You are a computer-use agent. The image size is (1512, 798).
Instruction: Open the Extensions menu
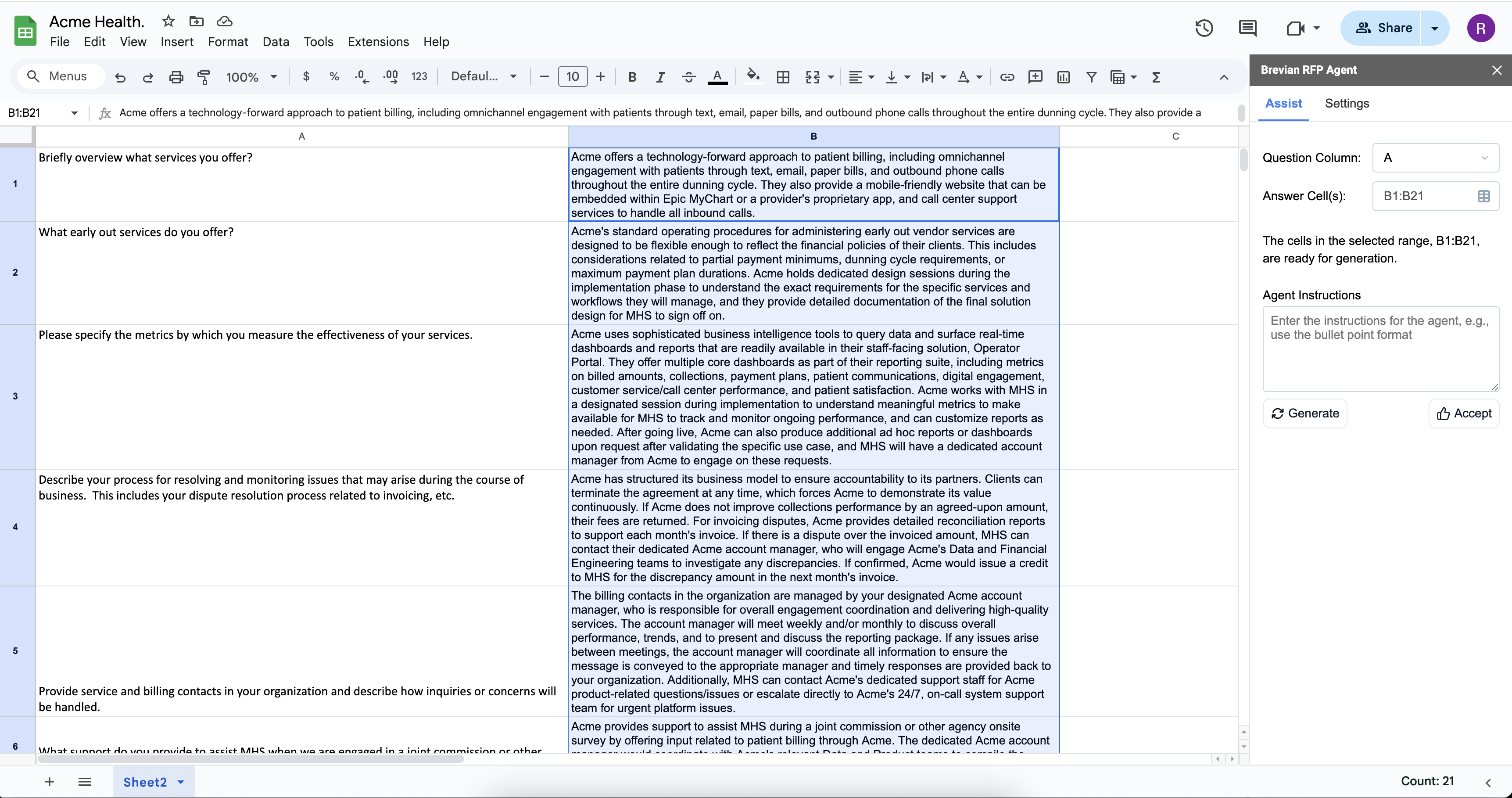(378, 42)
